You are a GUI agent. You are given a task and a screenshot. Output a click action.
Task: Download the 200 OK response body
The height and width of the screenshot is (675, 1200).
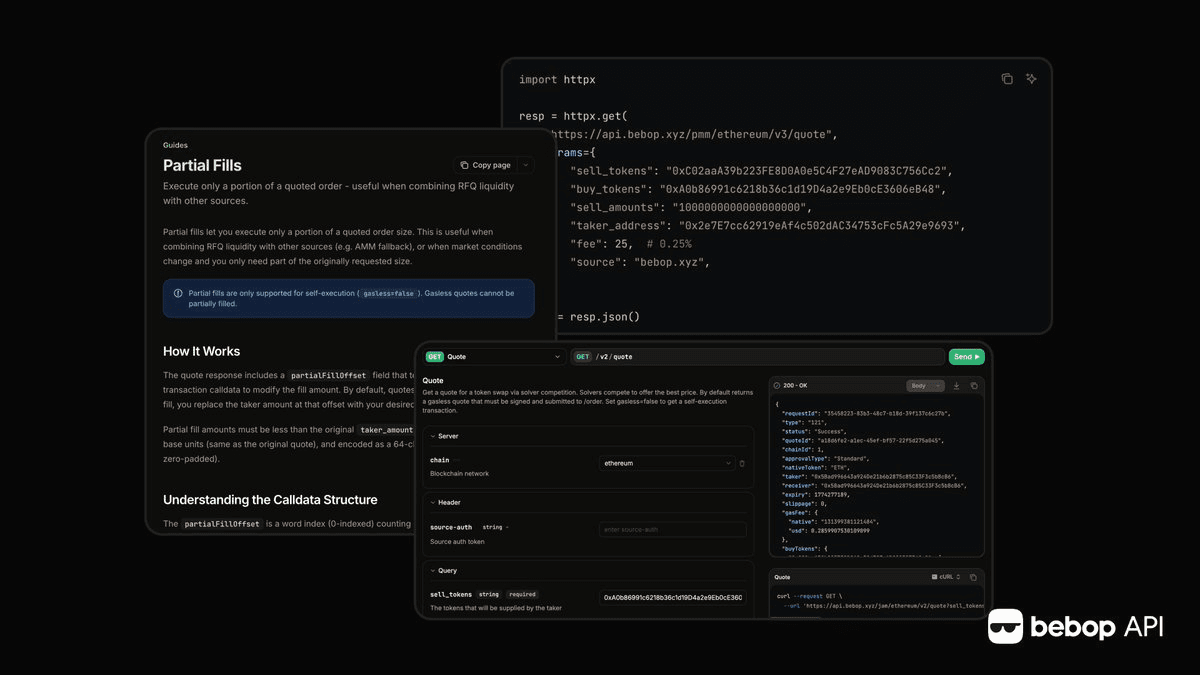(x=956, y=385)
